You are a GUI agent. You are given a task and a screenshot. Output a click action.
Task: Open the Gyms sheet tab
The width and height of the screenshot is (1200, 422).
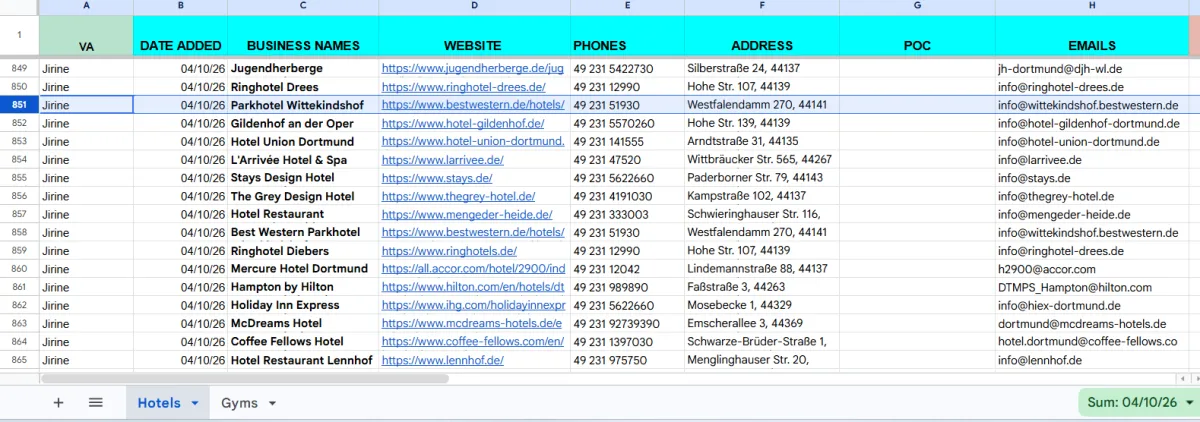239,403
